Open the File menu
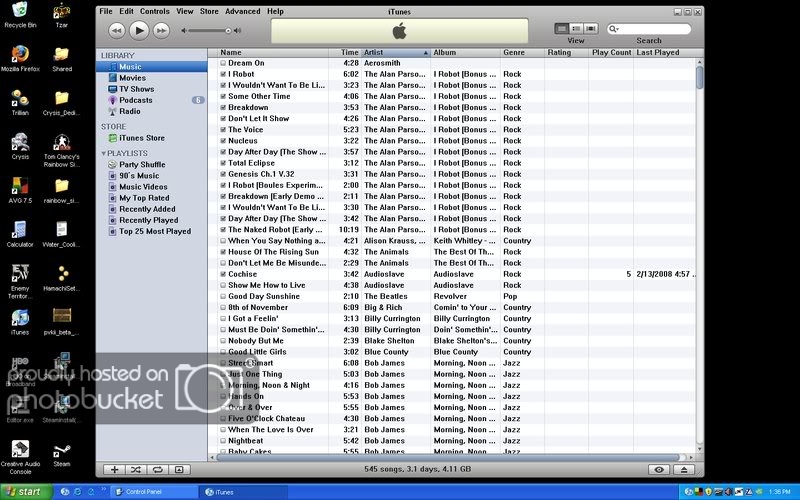800x500 pixels. click(x=106, y=11)
